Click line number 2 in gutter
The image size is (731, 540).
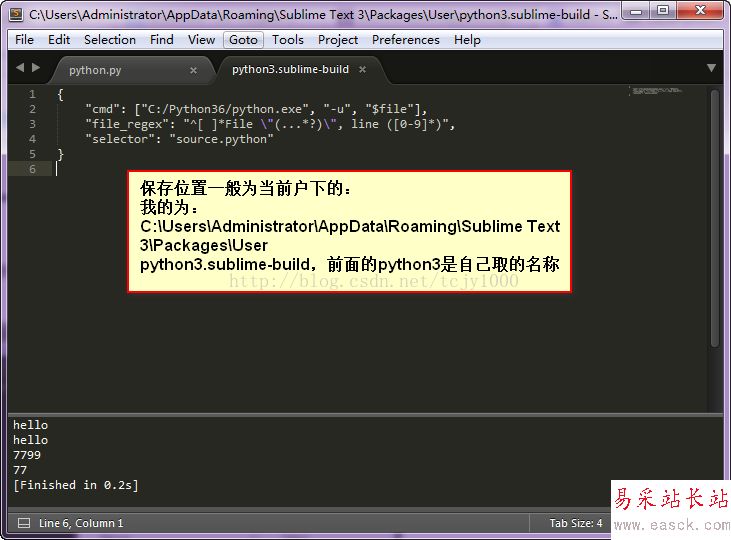[32, 110]
